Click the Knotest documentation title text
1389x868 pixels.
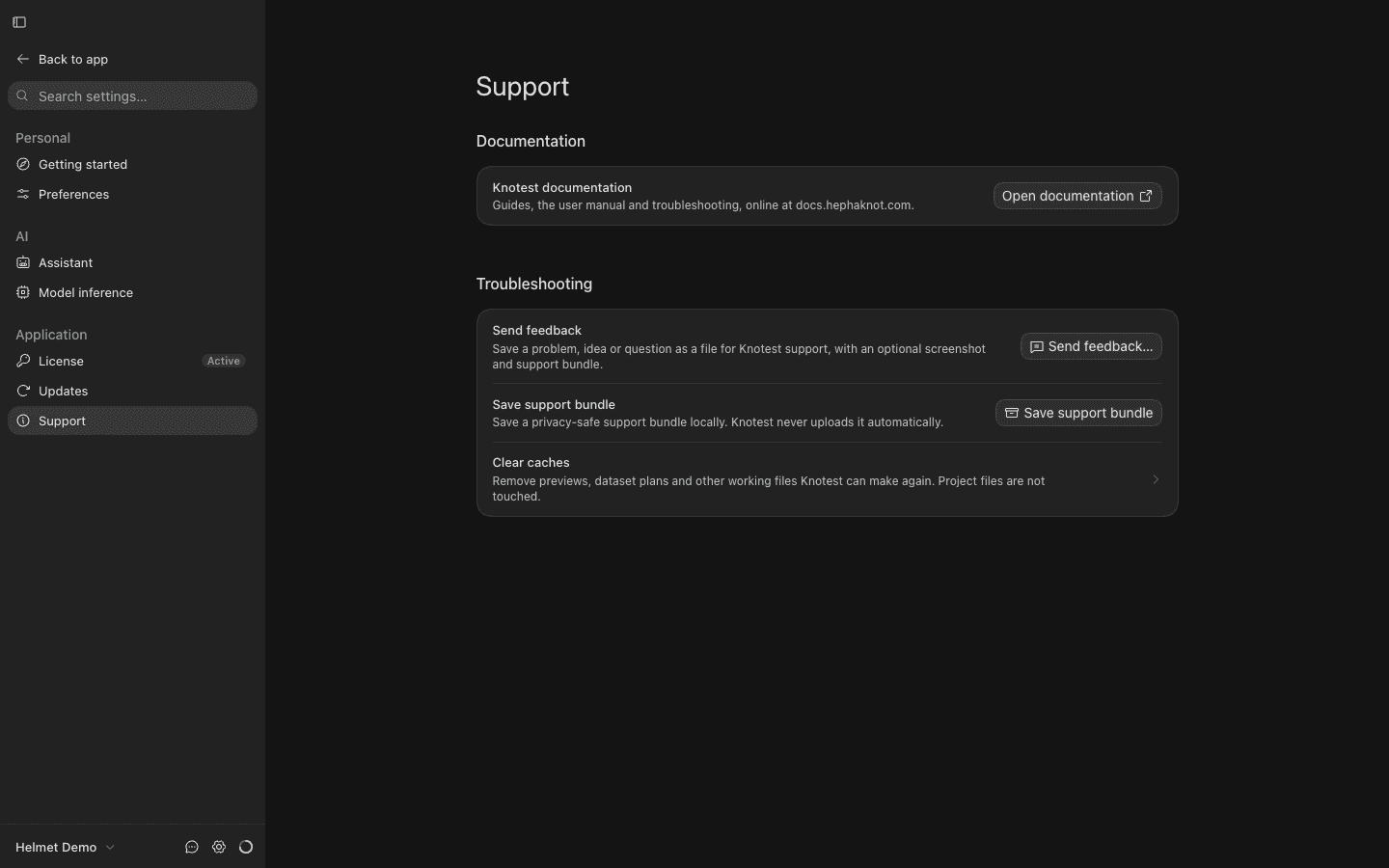click(561, 187)
